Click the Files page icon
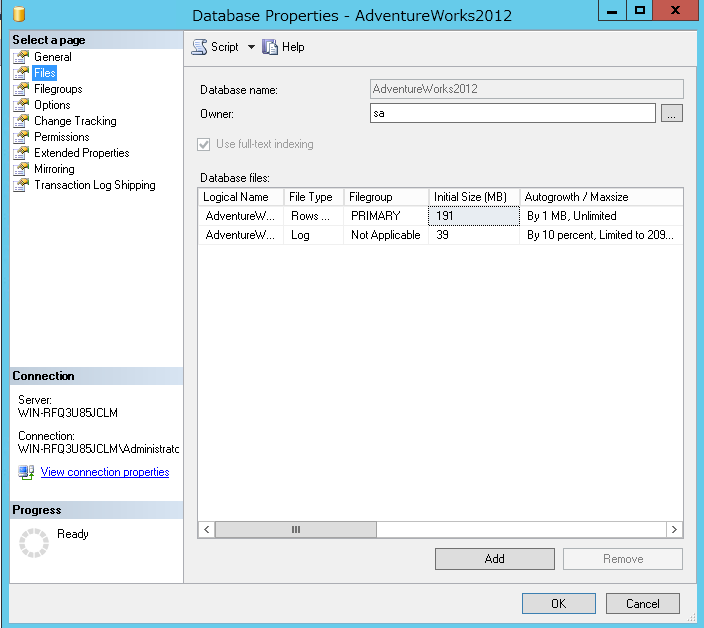This screenshot has height=628, width=704. [x=21, y=73]
